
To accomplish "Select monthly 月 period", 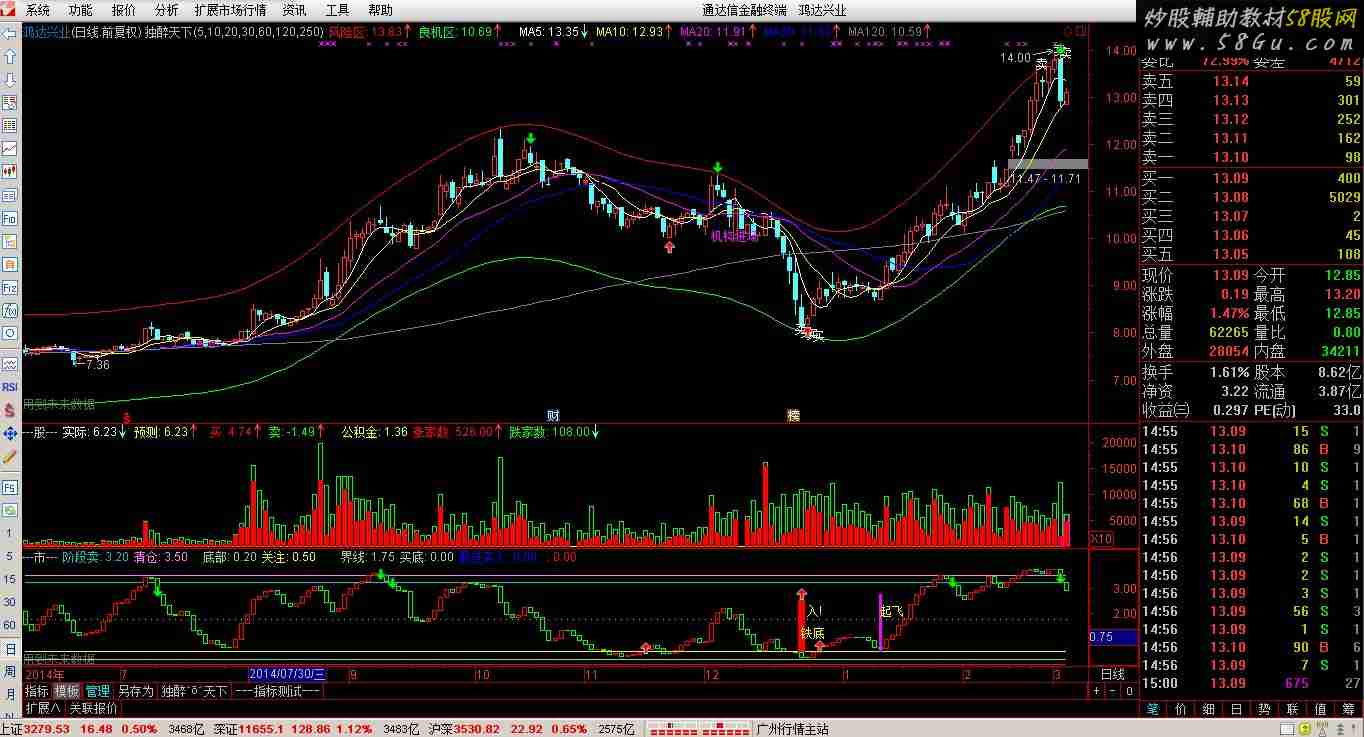I will click(x=9, y=693).
